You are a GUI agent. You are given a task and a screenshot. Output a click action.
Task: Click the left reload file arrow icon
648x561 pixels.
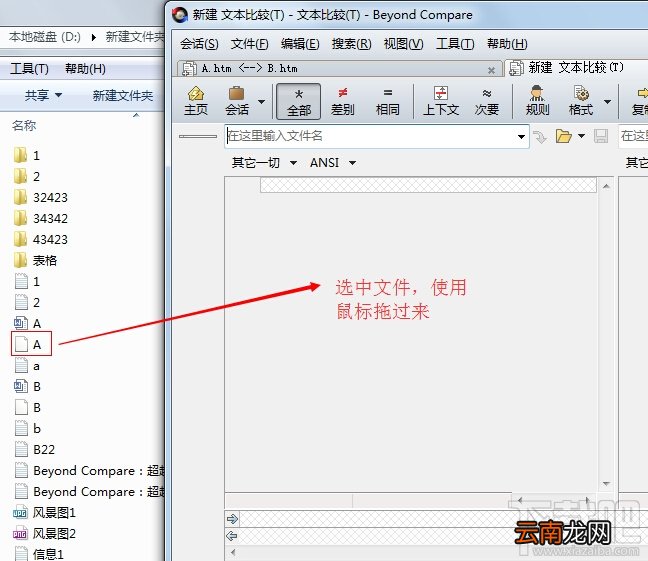(540, 136)
